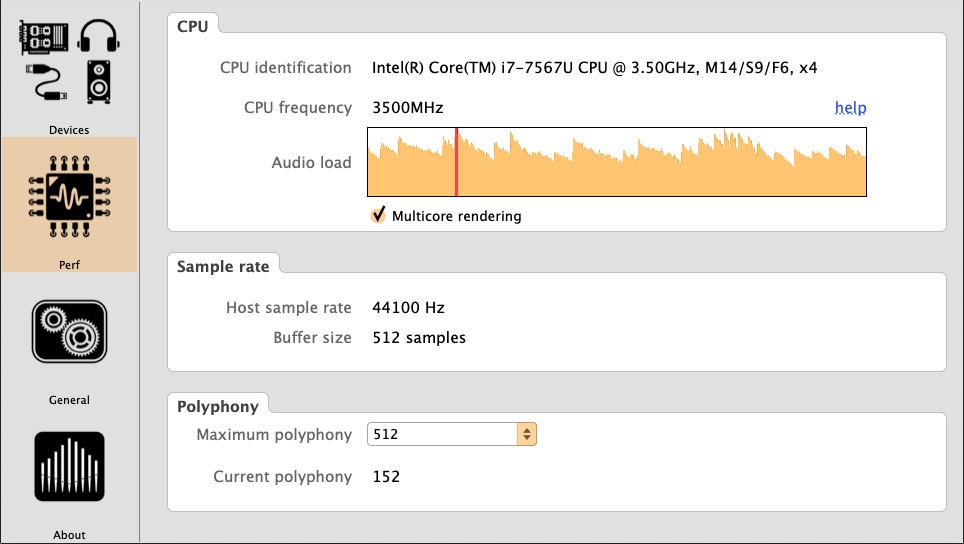Click the Sample rate section heading

coord(223,267)
